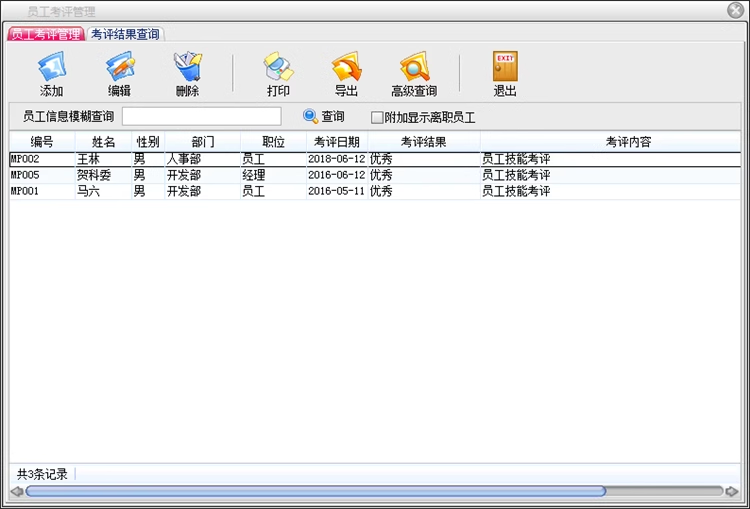Image resolution: width=750 pixels, height=509 pixels.
Task: Click 人事部 department cell
Action: [203, 159]
